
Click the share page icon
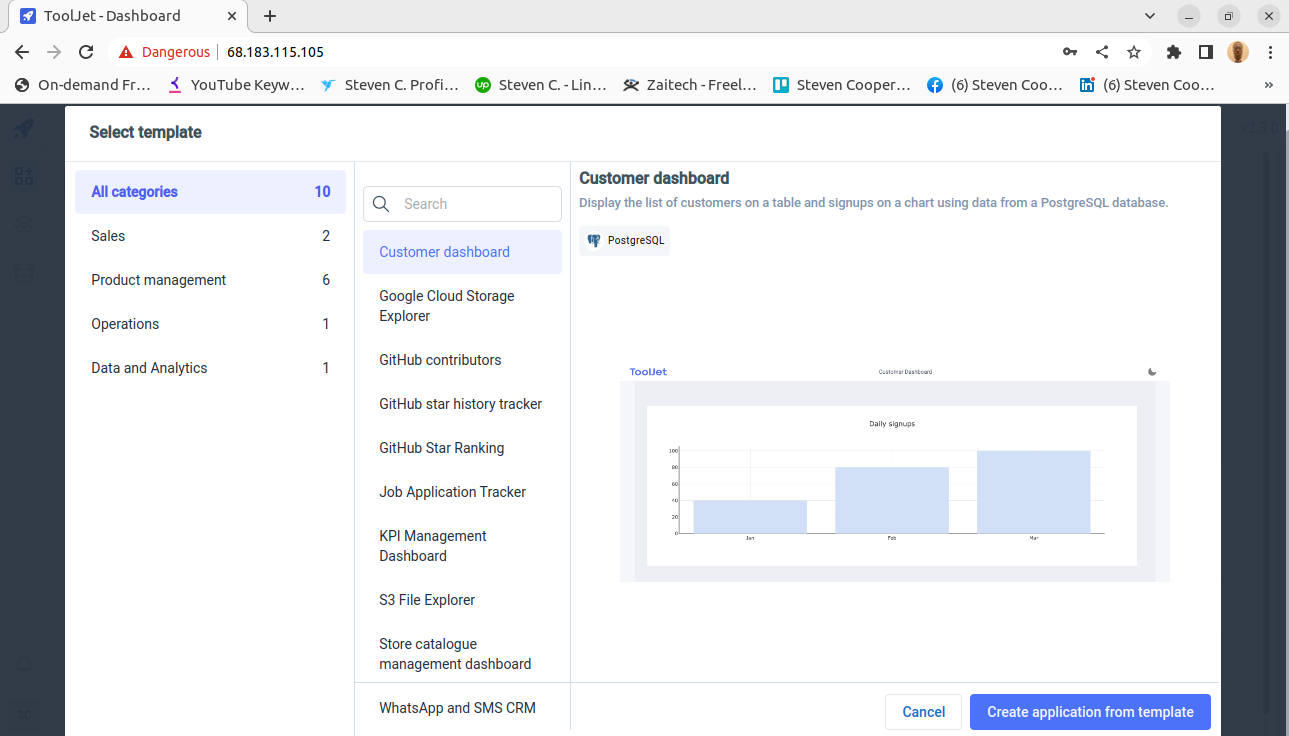1102,52
